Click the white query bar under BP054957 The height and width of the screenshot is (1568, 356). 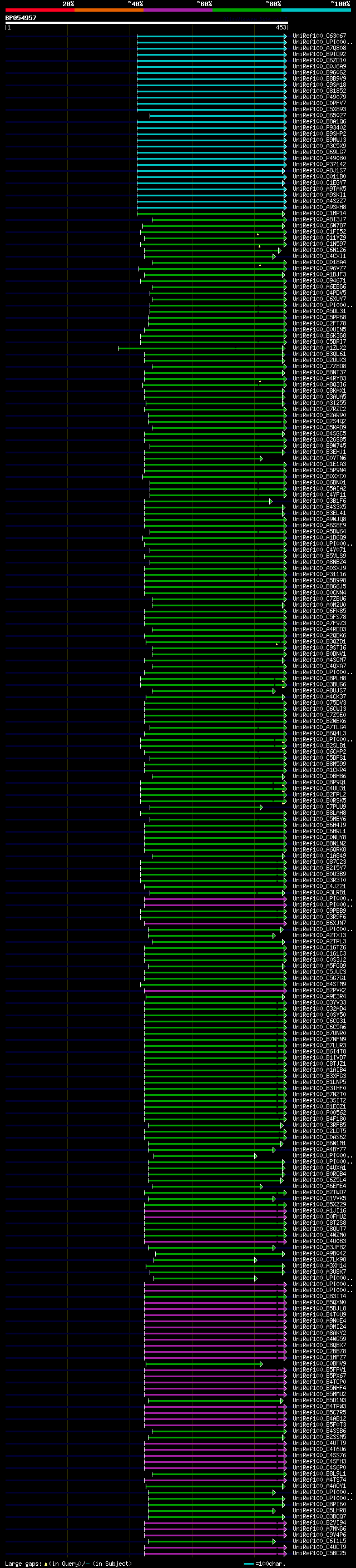coord(147,22)
